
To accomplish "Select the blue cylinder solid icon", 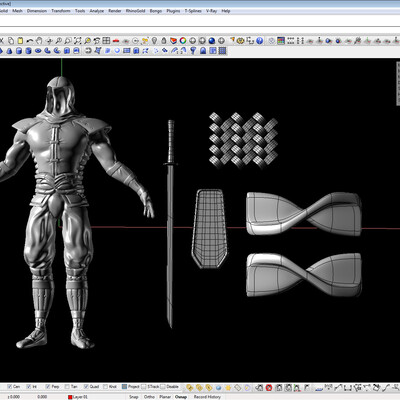I will point(19,51).
